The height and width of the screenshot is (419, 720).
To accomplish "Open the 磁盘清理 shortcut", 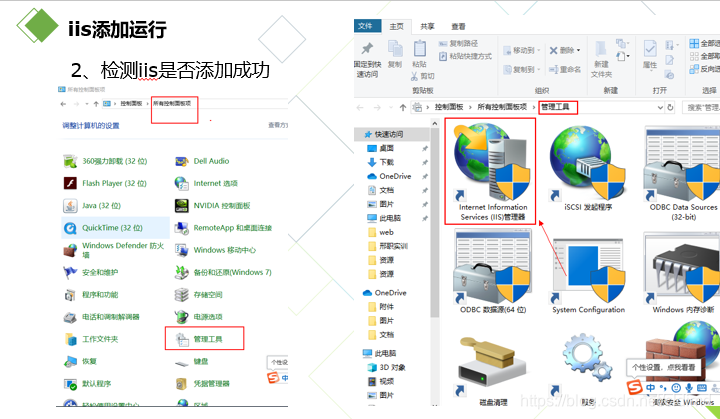I will [x=493, y=371].
